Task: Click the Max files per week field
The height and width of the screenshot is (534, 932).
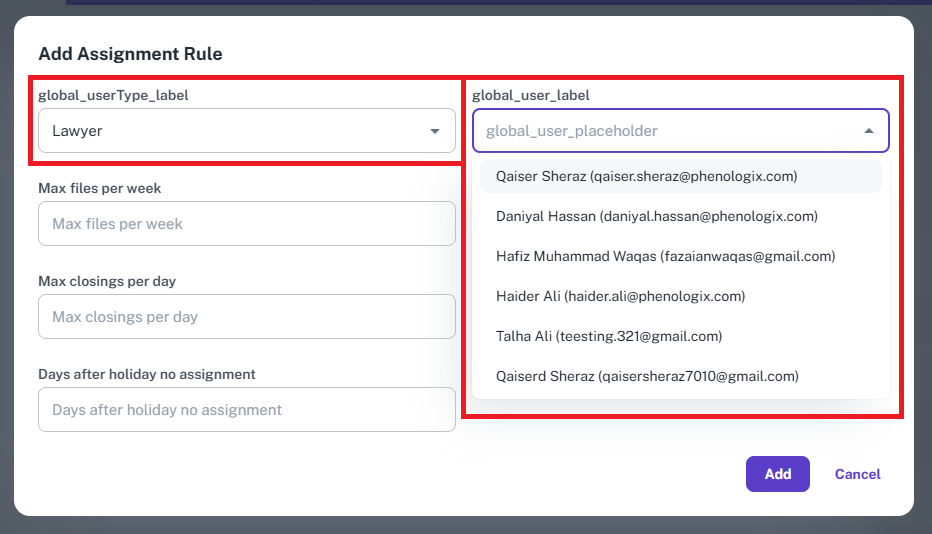Action: (x=246, y=224)
